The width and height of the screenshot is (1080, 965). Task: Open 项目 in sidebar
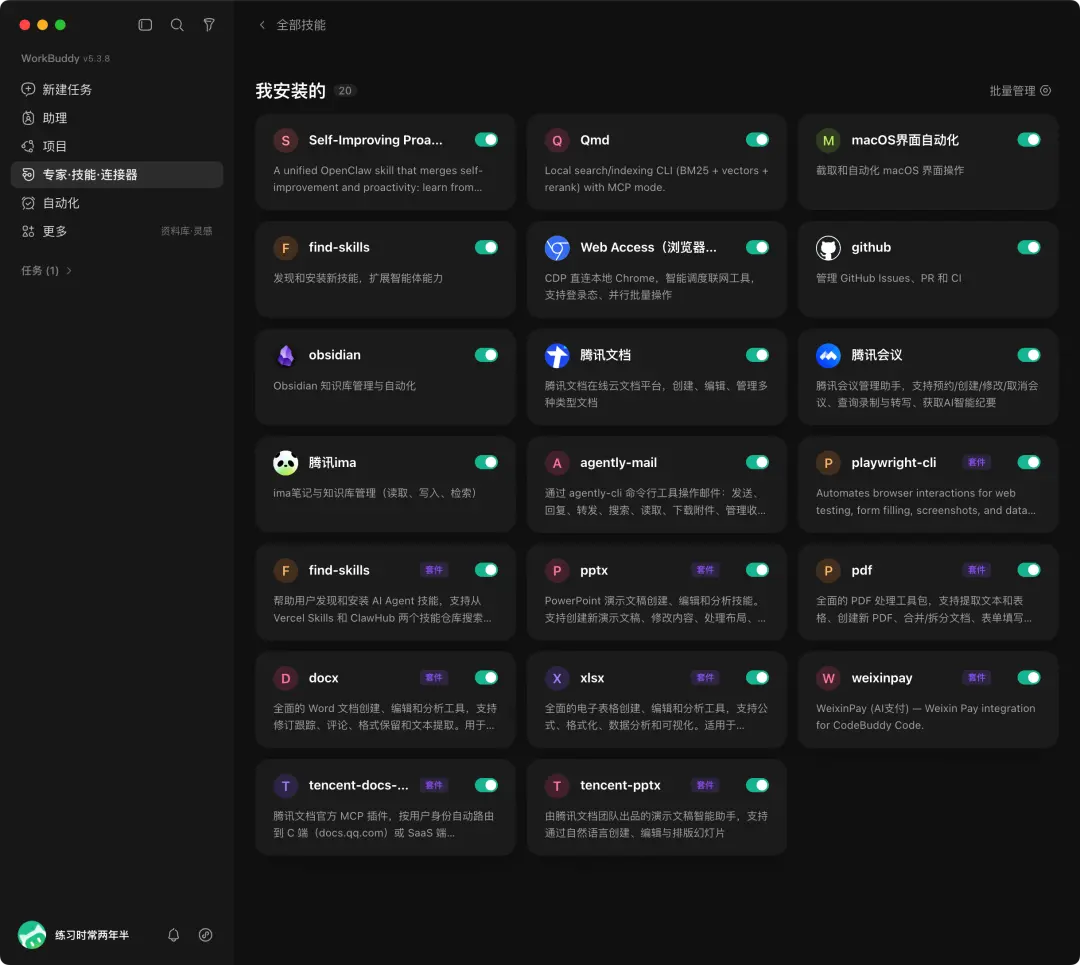click(117, 146)
